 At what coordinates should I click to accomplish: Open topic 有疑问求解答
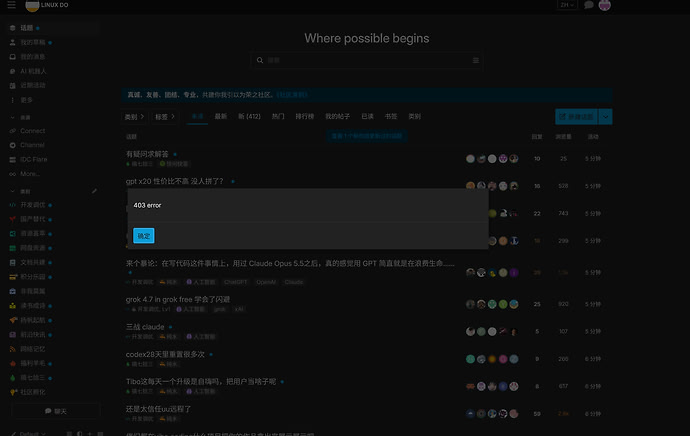click(147, 154)
